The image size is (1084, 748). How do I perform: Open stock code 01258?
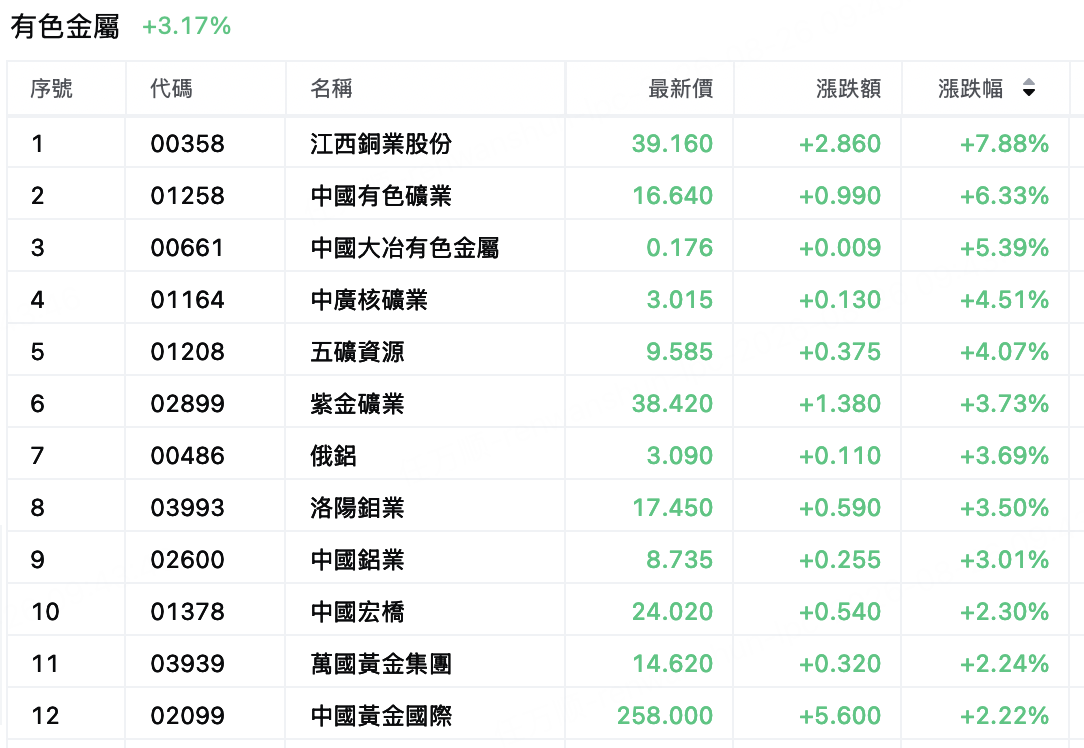tap(187, 196)
